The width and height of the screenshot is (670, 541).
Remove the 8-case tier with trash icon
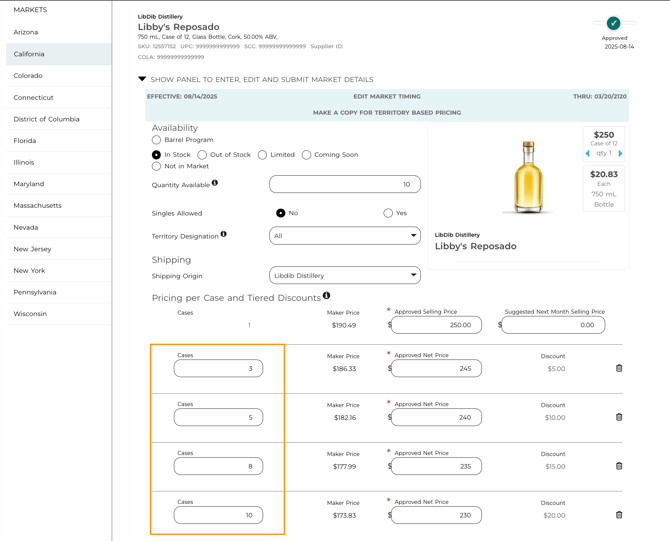619,466
